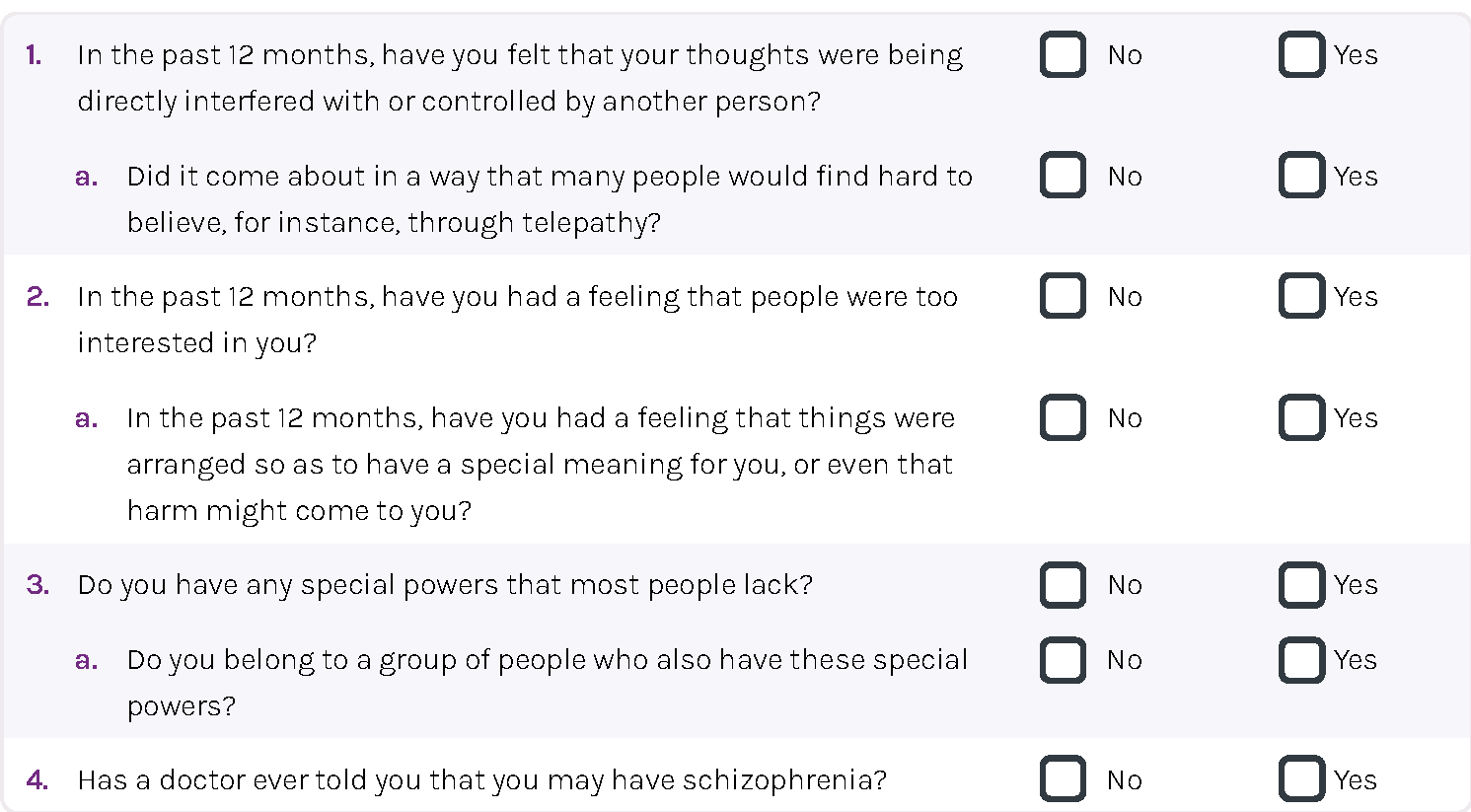Click question 1 text about thoughts interfered
The width and height of the screenshot is (1471, 812).
[520, 78]
